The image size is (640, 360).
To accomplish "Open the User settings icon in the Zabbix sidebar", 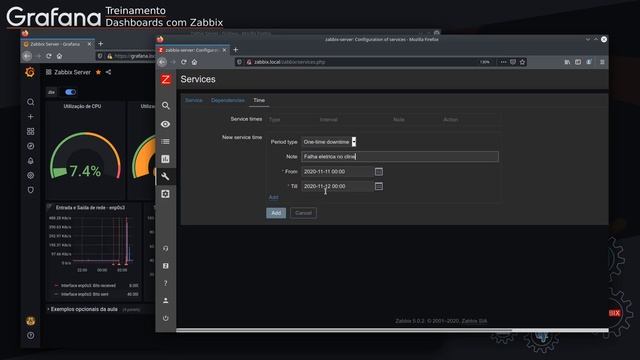I will (165, 300).
